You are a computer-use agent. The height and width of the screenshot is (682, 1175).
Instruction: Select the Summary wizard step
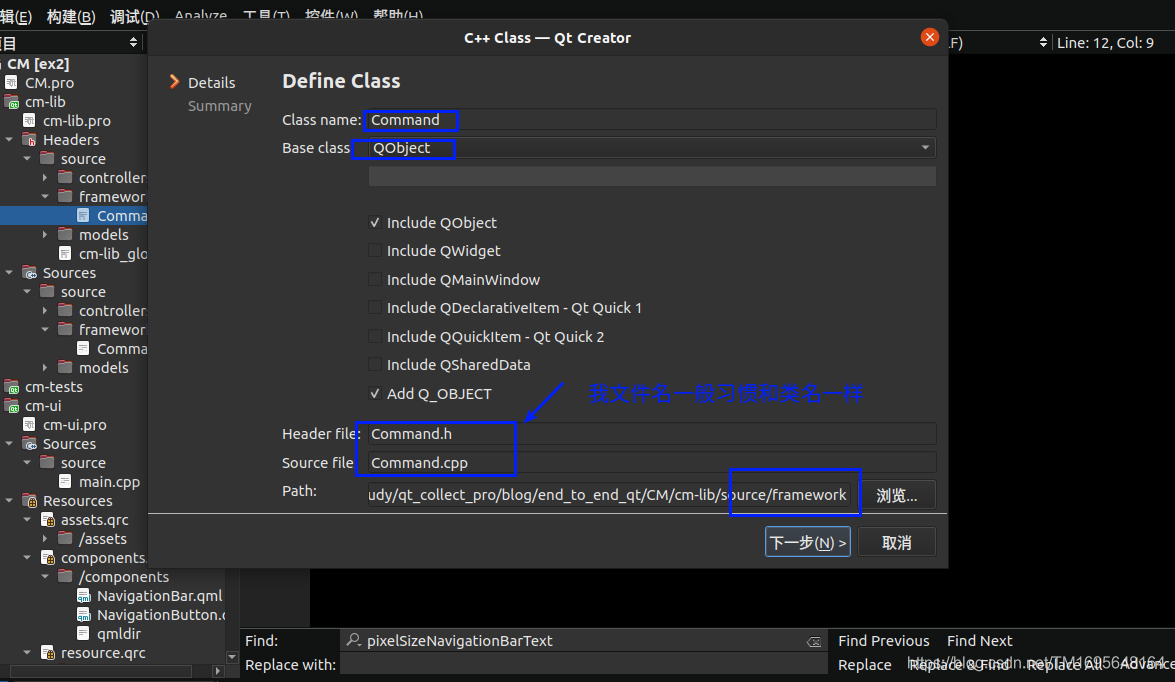[220, 106]
